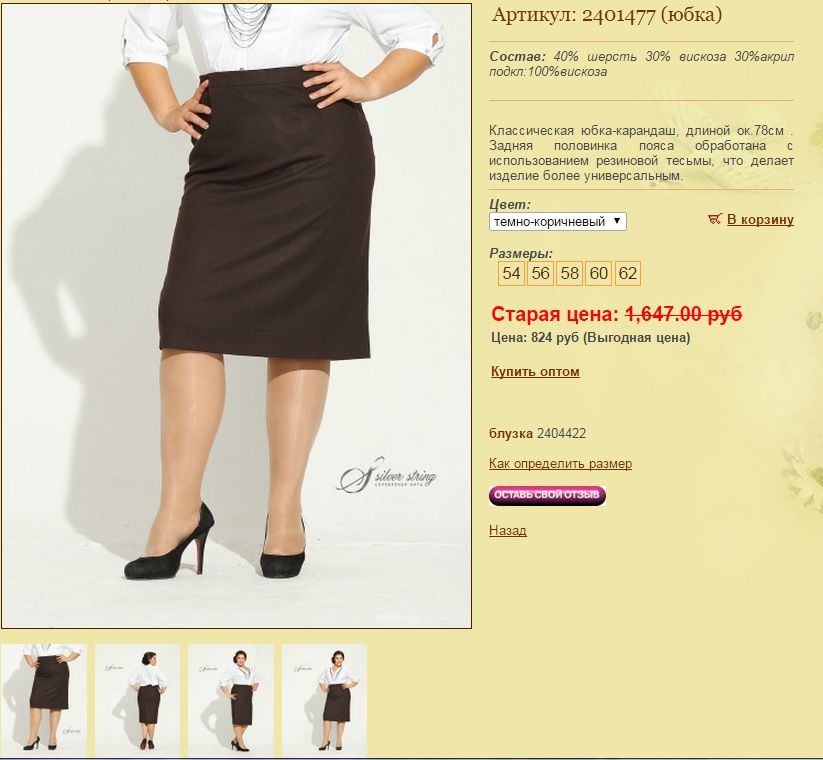
Task: Click the dropdown arrow in the color selector
Action: [617, 221]
